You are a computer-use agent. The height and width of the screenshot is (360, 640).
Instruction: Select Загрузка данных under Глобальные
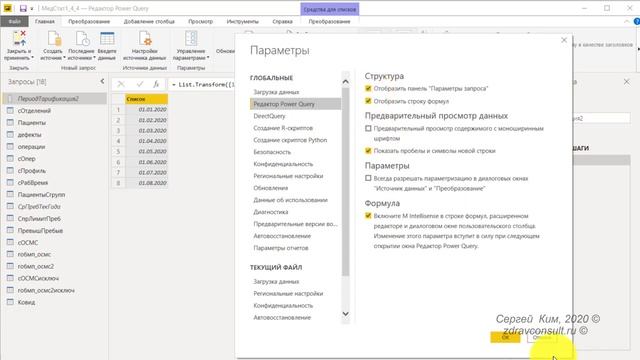click(x=276, y=92)
